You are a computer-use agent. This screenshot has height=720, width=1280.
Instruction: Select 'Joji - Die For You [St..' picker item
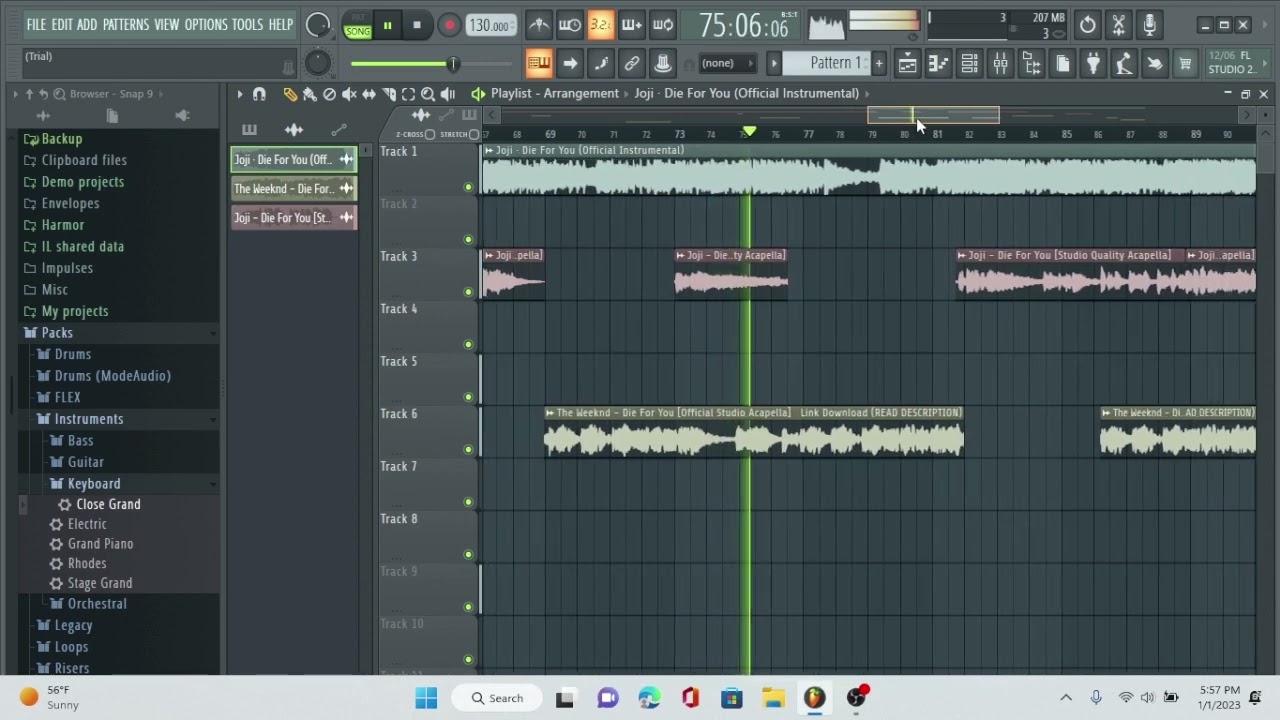click(x=294, y=218)
